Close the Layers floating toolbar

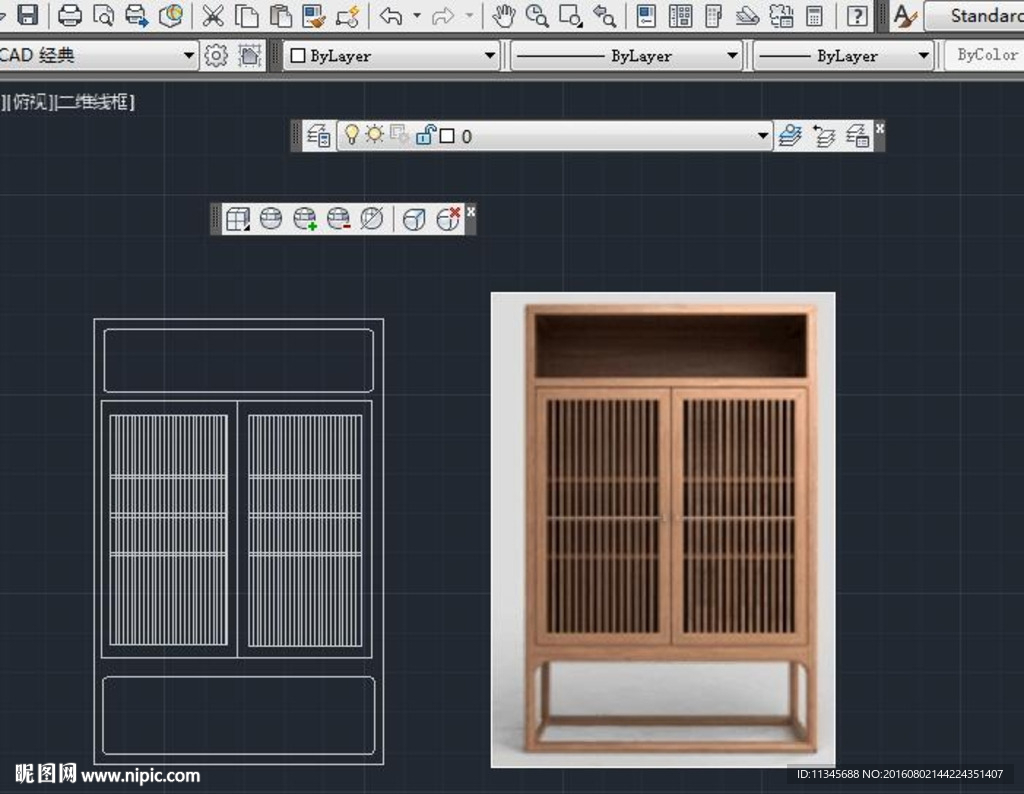coord(880,128)
